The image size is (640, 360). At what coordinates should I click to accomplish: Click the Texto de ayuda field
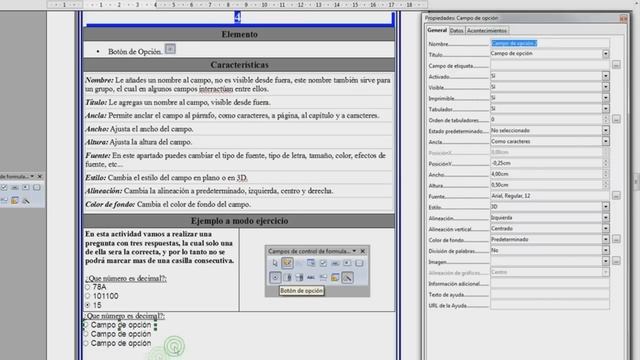point(549,294)
